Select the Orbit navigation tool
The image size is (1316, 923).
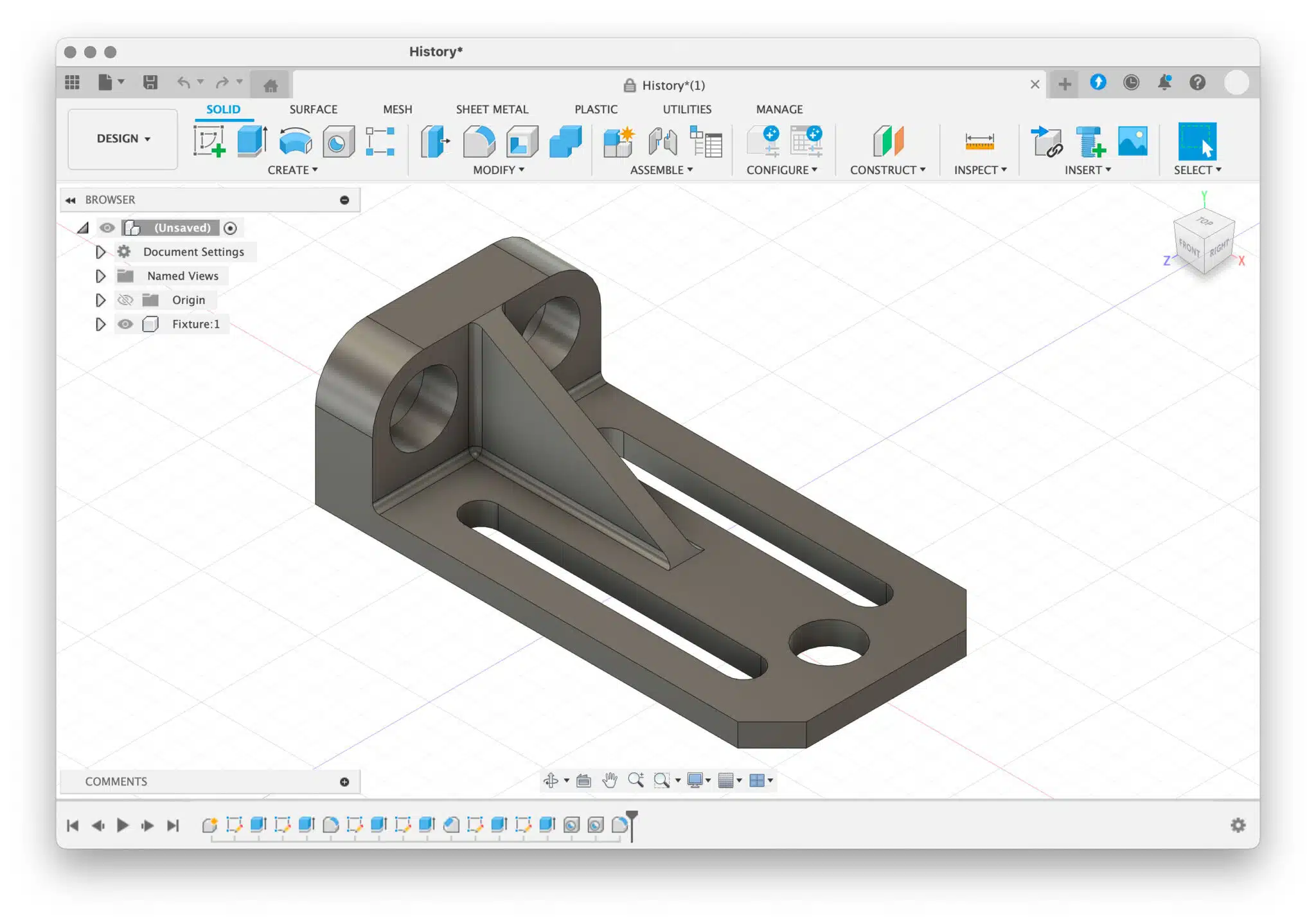[551, 780]
